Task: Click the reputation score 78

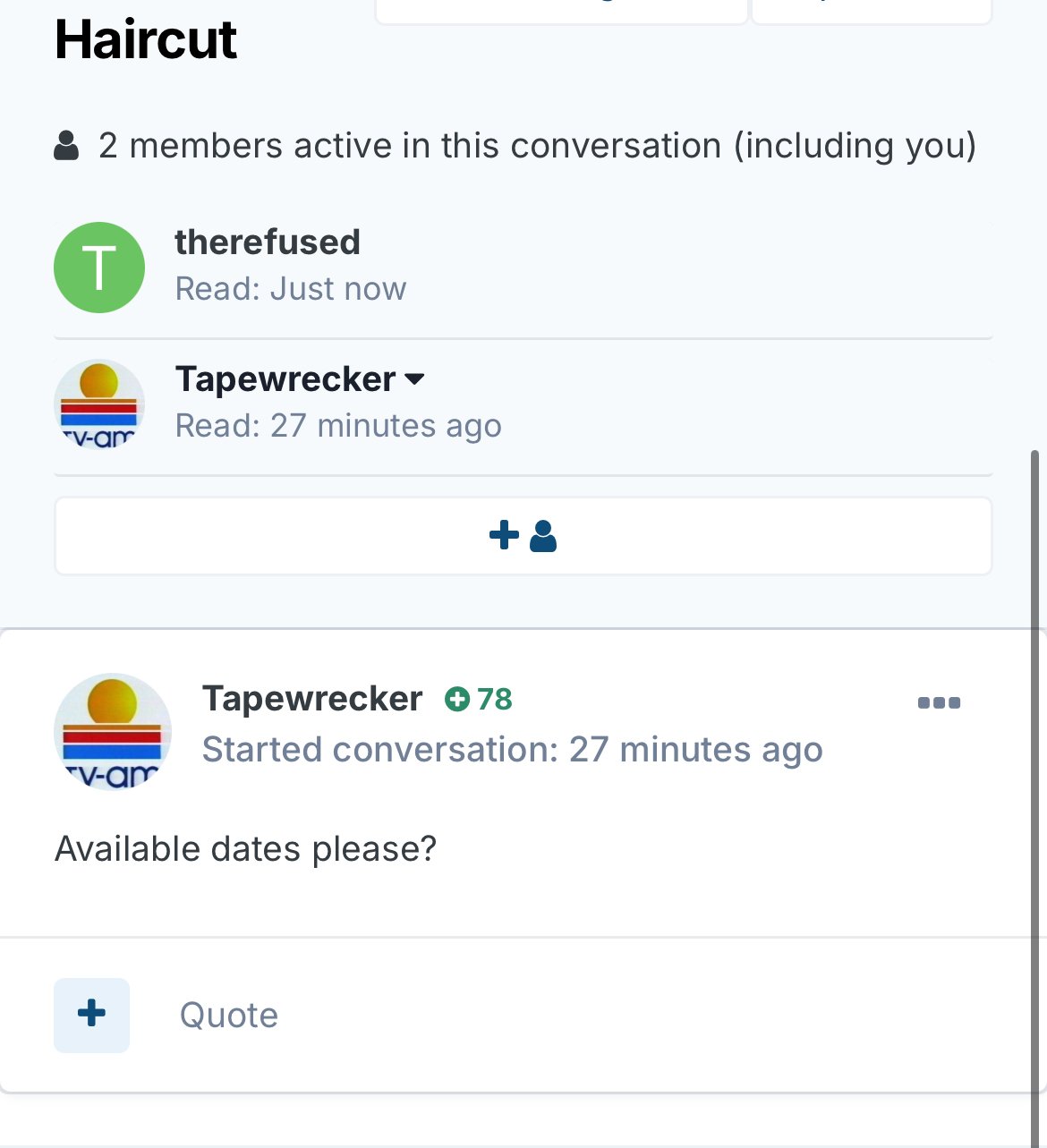Action: point(494,699)
